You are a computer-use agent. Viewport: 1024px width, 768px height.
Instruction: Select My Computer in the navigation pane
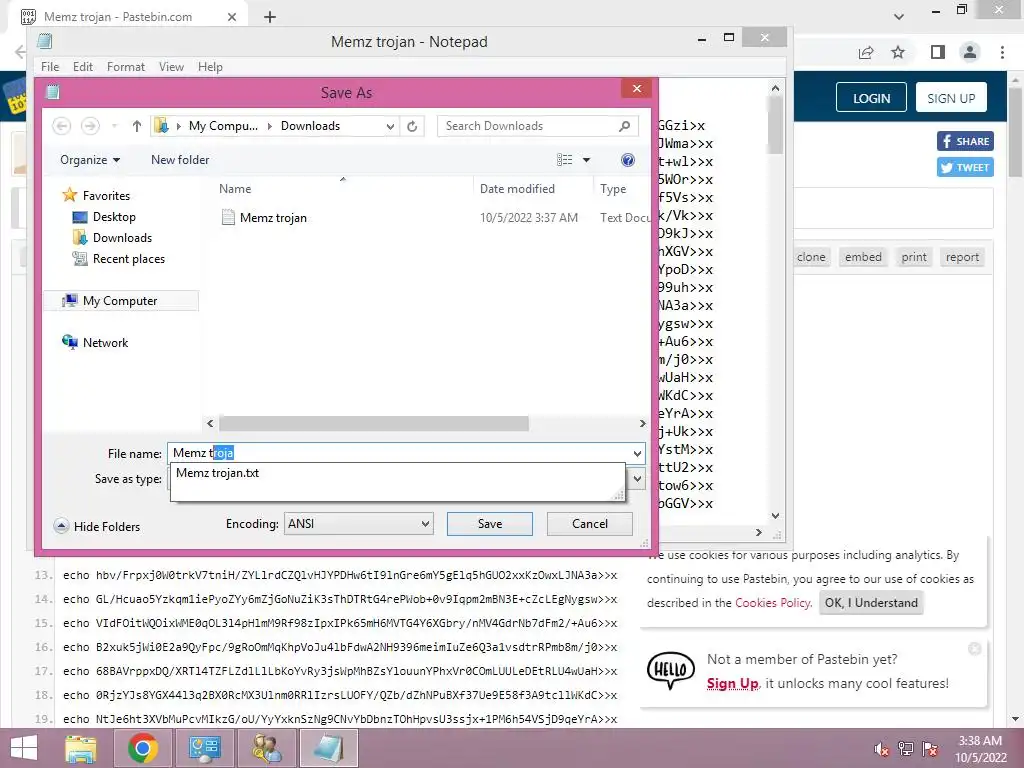120,300
